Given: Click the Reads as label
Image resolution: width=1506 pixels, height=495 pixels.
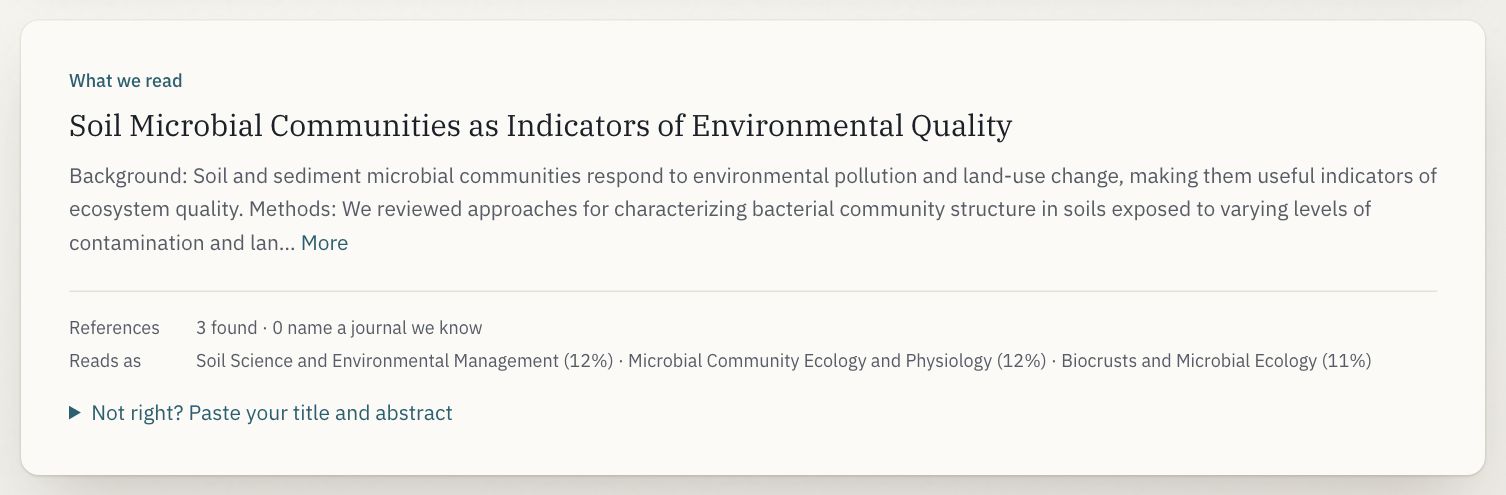Looking at the screenshot, I should (x=105, y=361).
